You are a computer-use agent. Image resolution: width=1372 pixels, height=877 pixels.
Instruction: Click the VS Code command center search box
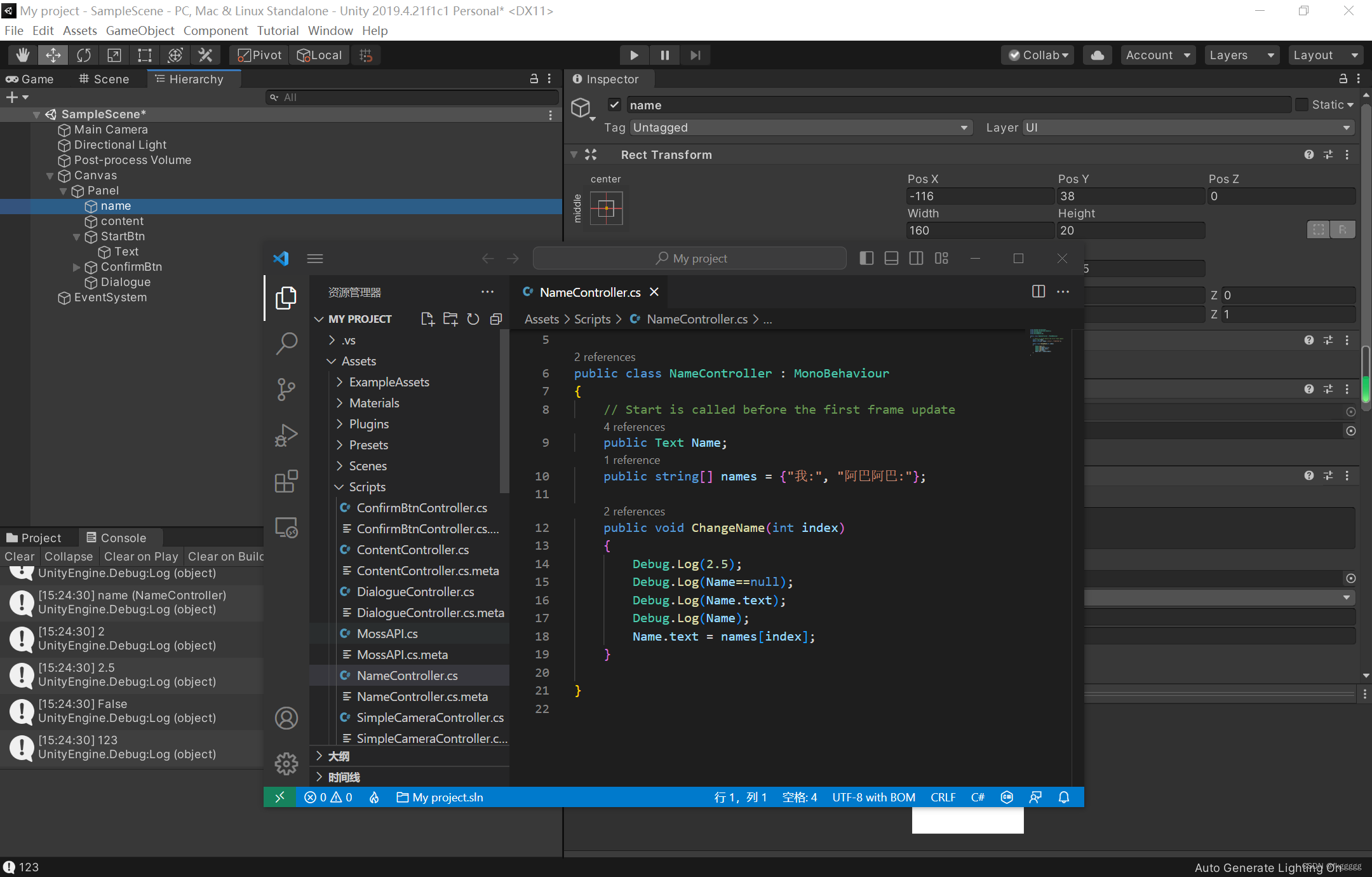pos(690,258)
